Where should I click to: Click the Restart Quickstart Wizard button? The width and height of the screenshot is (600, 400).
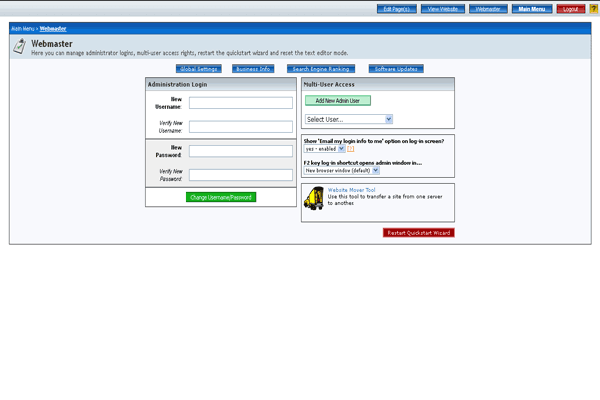click(418, 232)
